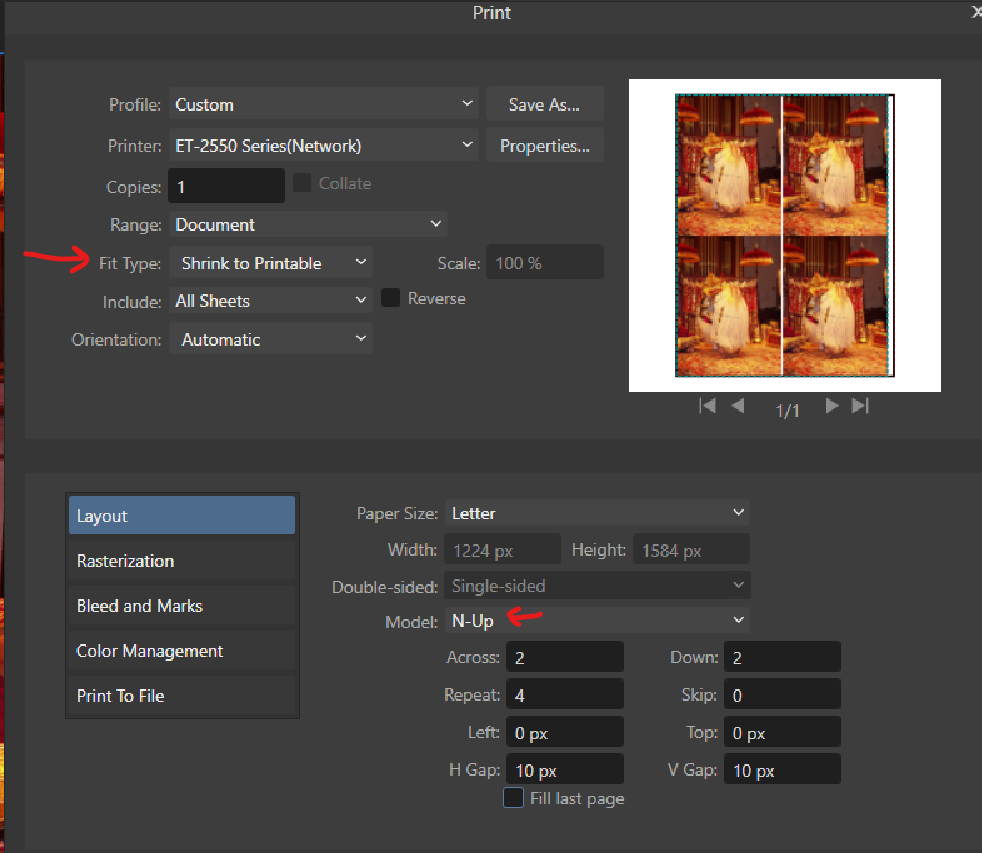982x853 pixels.
Task: Go to previous page in preview
Action: pos(738,406)
